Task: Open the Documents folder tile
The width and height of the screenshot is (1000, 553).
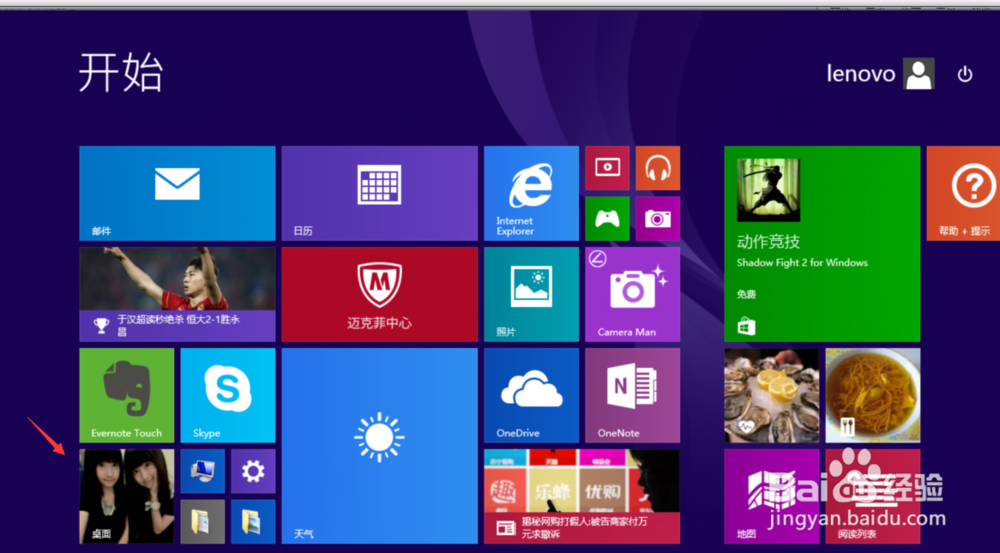Action: [203, 522]
